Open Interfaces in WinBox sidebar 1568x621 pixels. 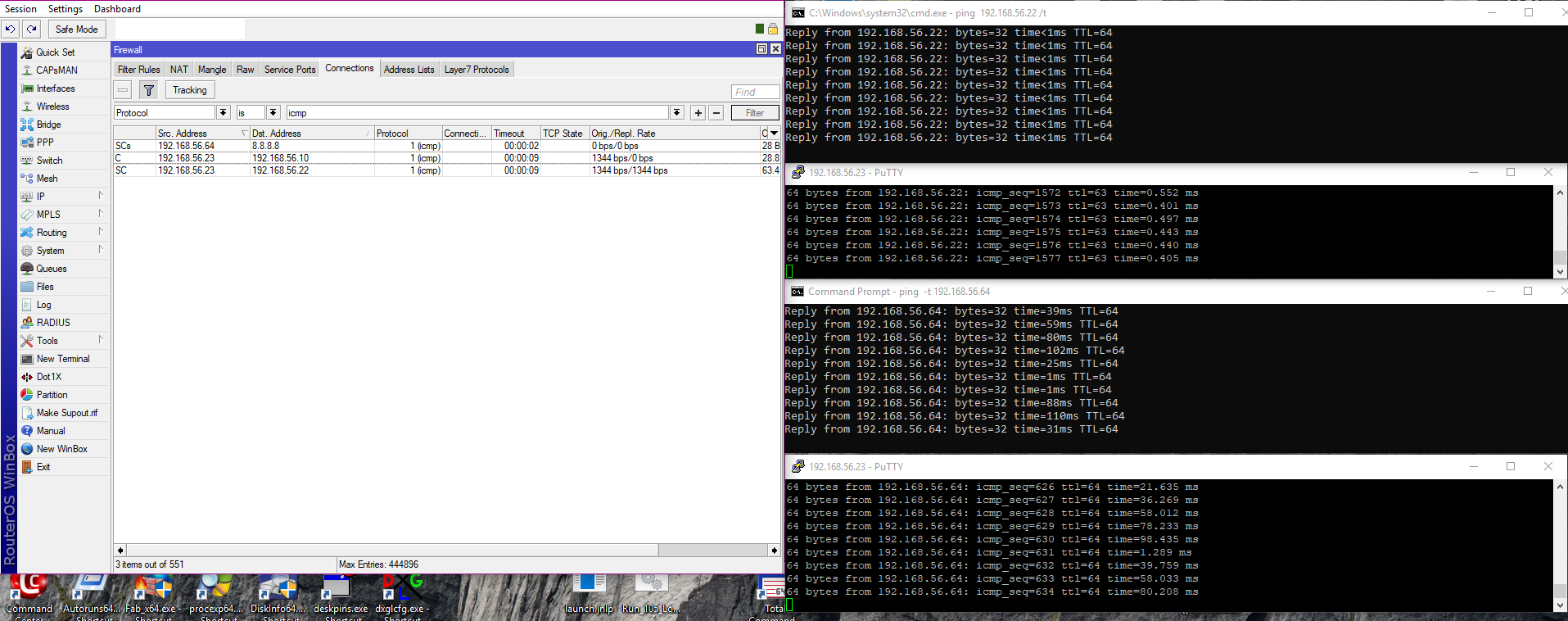56,88
